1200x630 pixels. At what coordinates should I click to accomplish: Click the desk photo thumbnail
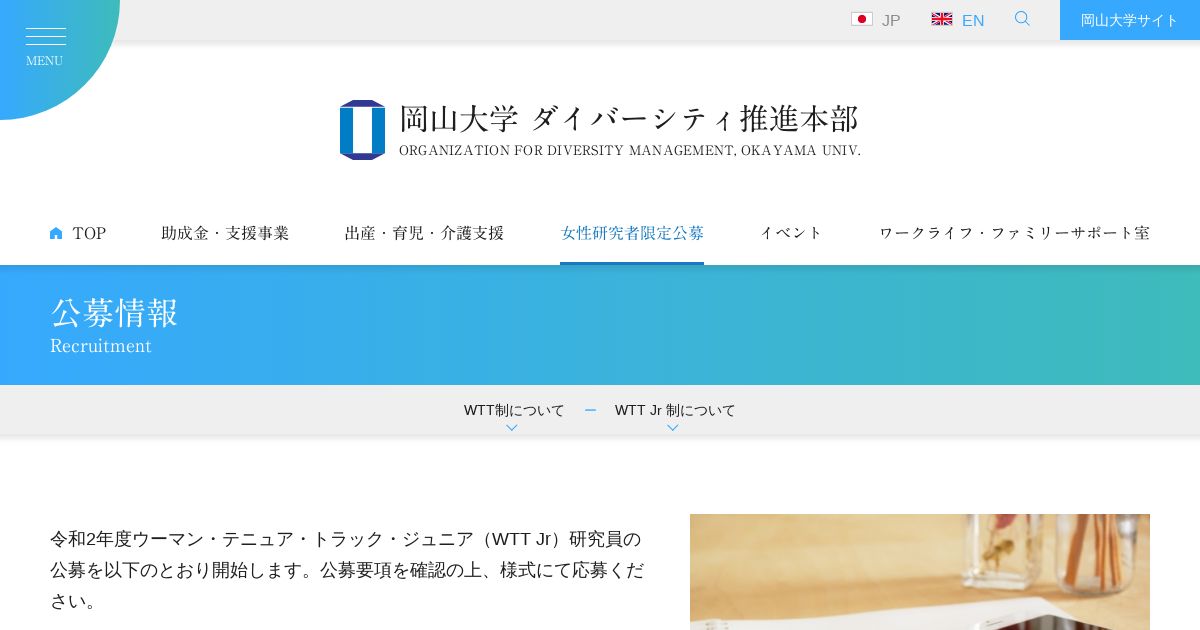point(920,572)
